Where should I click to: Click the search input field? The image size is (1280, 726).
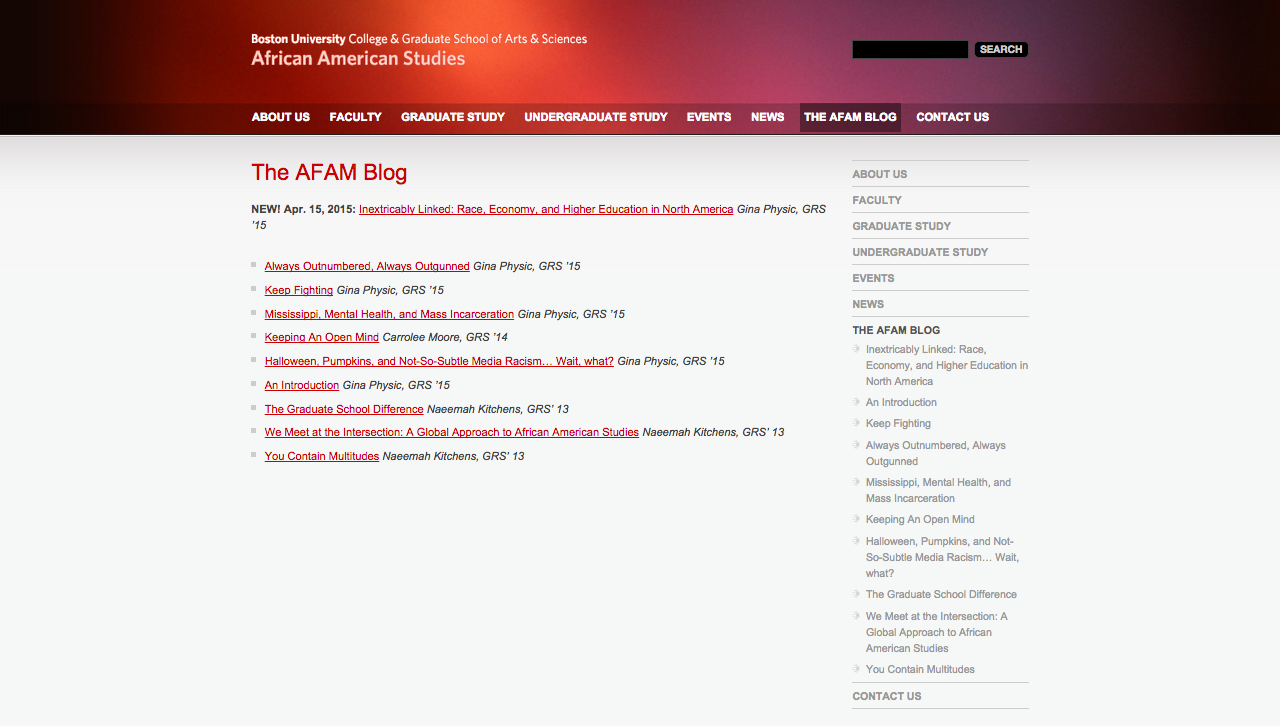pyautogui.click(x=909, y=50)
